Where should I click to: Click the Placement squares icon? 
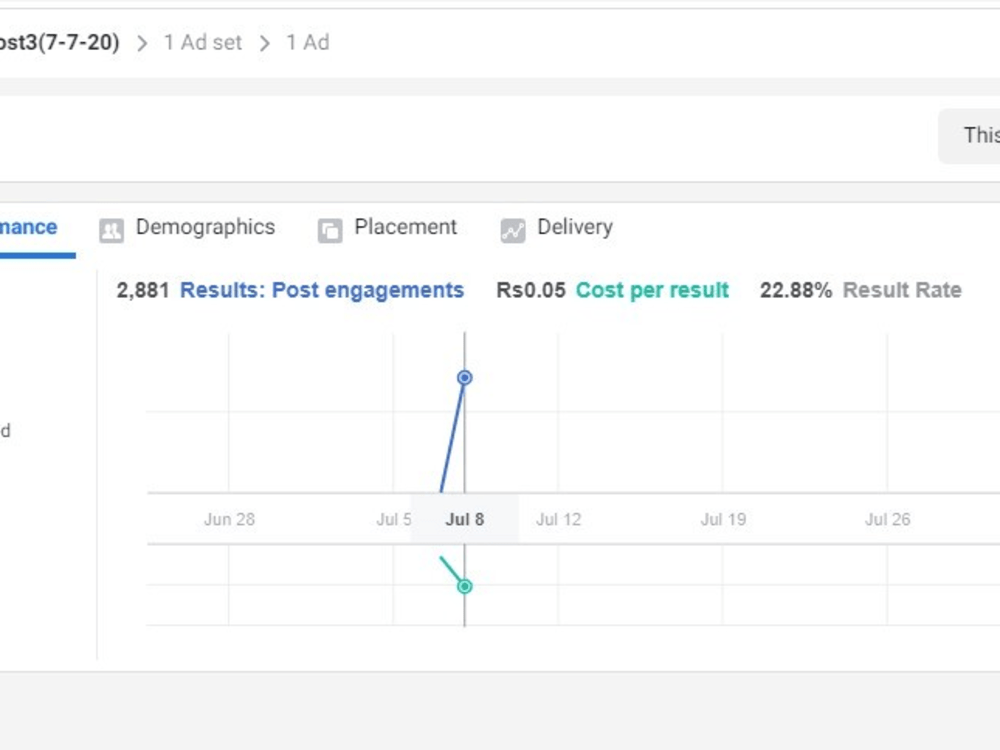coord(330,230)
